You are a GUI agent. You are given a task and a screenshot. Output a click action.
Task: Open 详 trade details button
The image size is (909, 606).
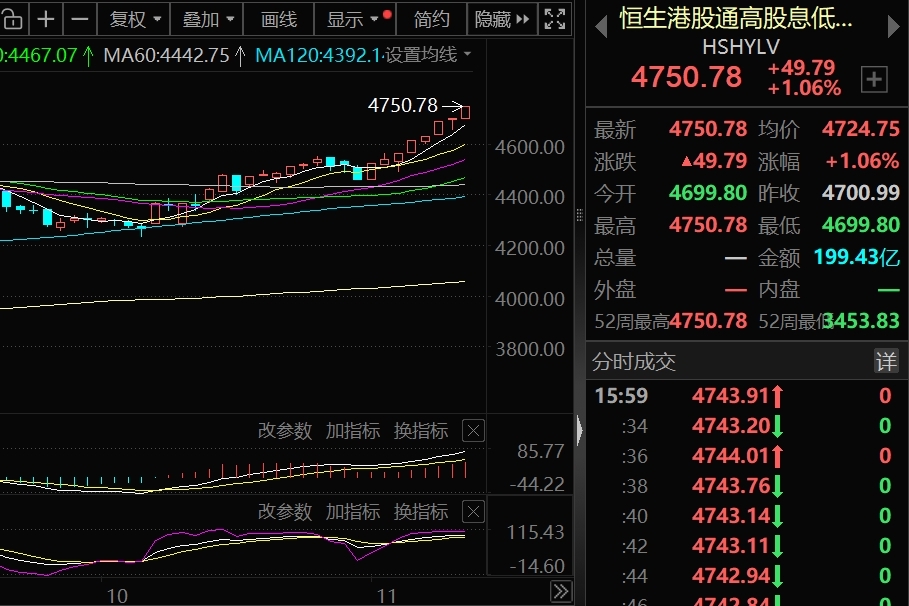point(886,361)
